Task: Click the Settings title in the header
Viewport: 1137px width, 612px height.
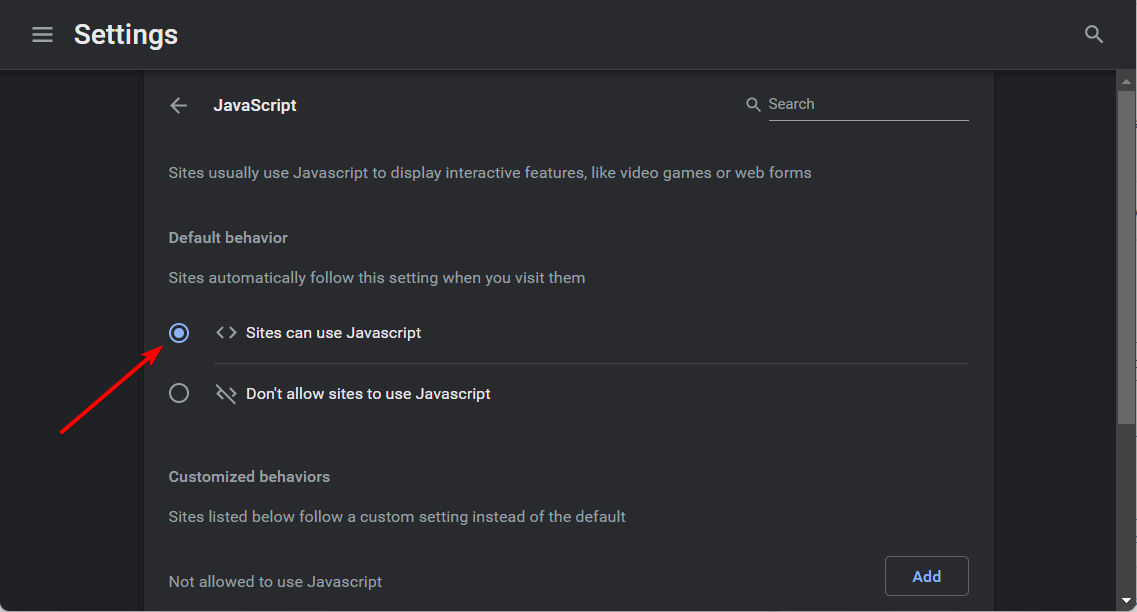Action: tap(126, 35)
